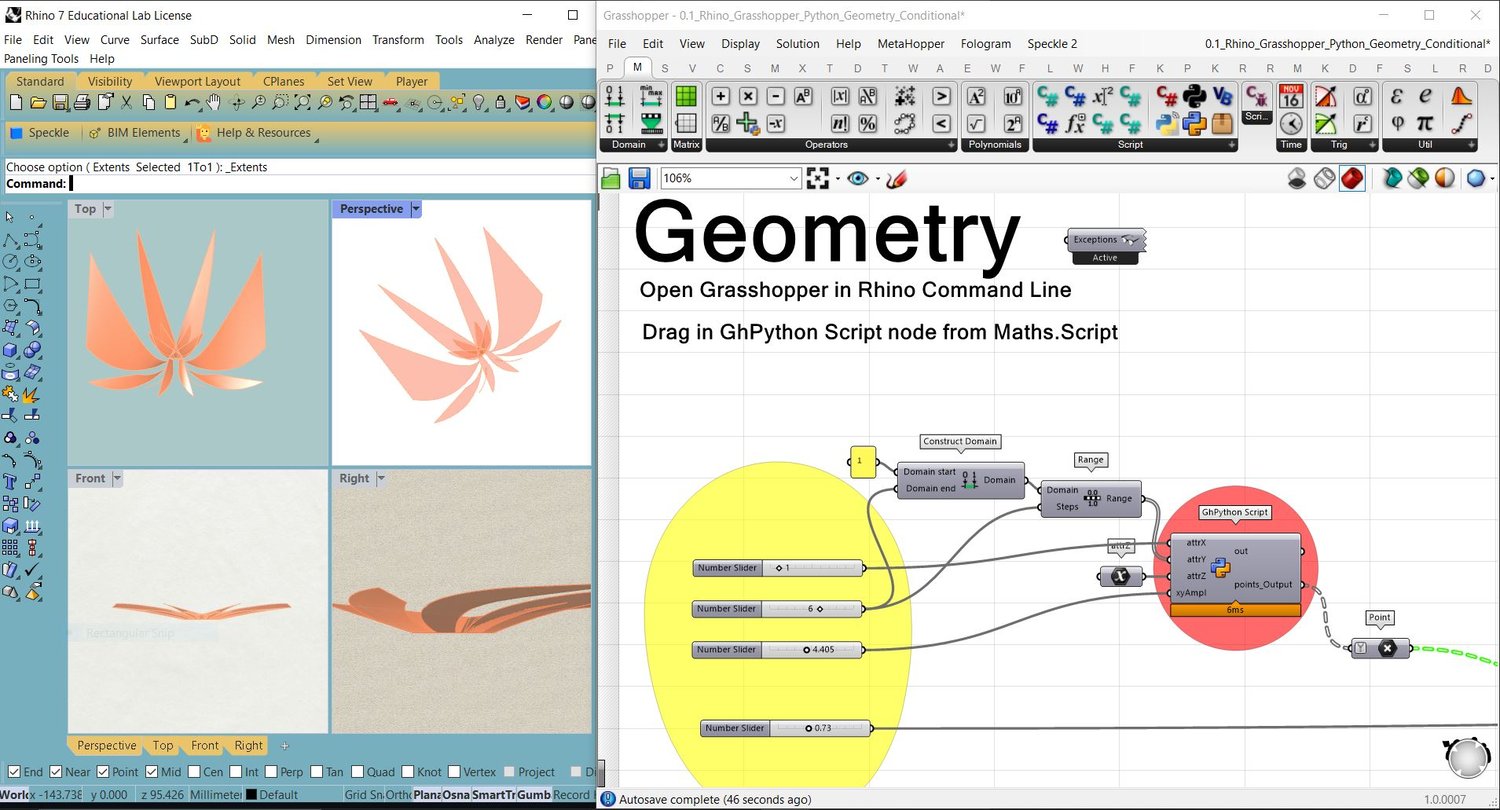Click the Number Slider with value 4.405
Screen dimensions: 1500x810
(777, 650)
